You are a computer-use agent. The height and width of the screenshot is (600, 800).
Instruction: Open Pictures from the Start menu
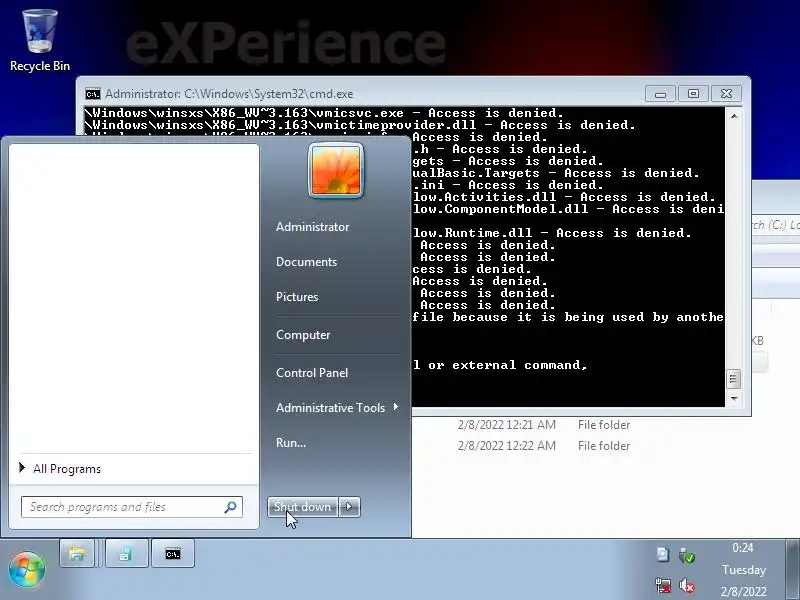(x=297, y=297)
